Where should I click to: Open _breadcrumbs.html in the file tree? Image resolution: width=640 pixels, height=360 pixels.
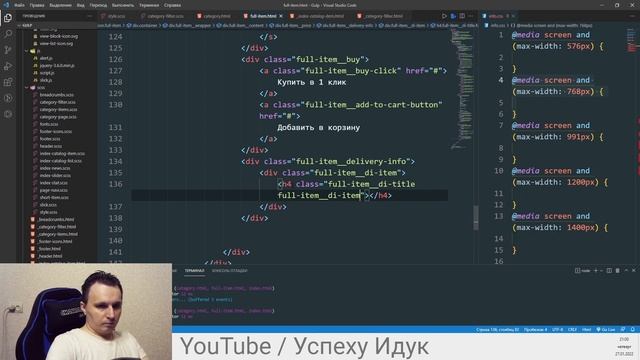[x=56, y=220]
